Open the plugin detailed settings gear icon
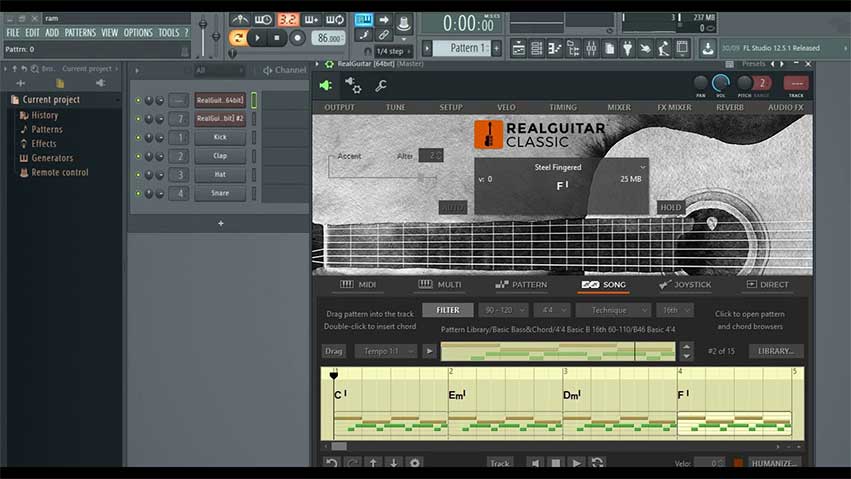The width and height of the screenshot is (851, 479). coord(353,86)
